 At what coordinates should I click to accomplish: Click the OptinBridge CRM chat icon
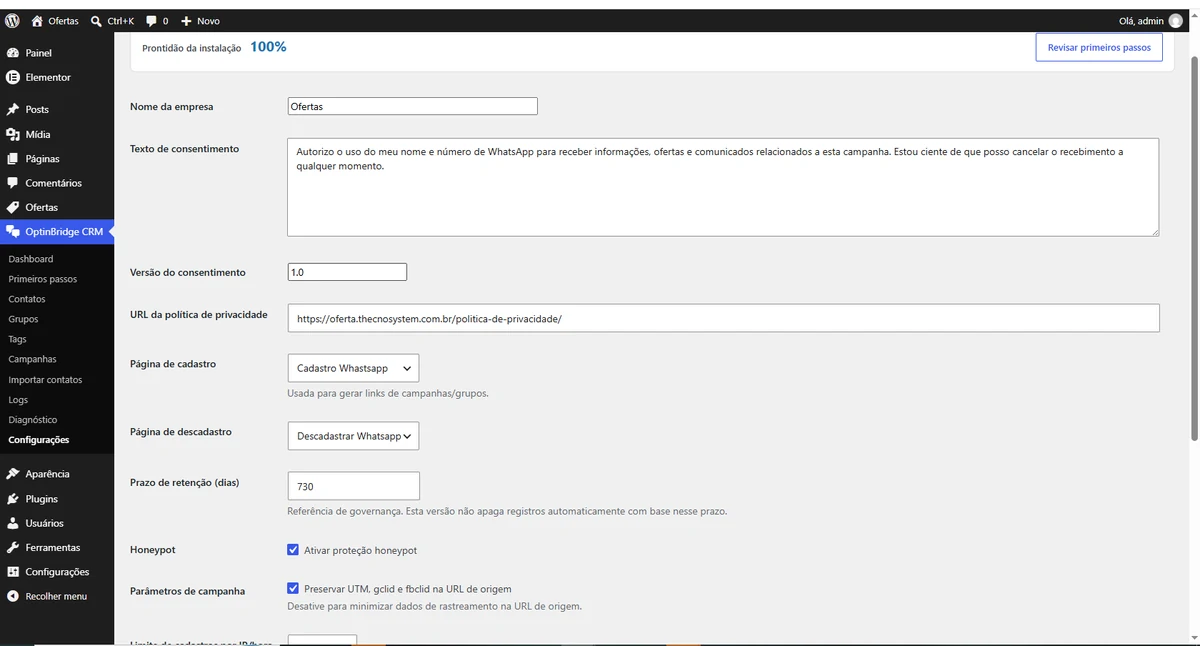[x=13, y=232]
